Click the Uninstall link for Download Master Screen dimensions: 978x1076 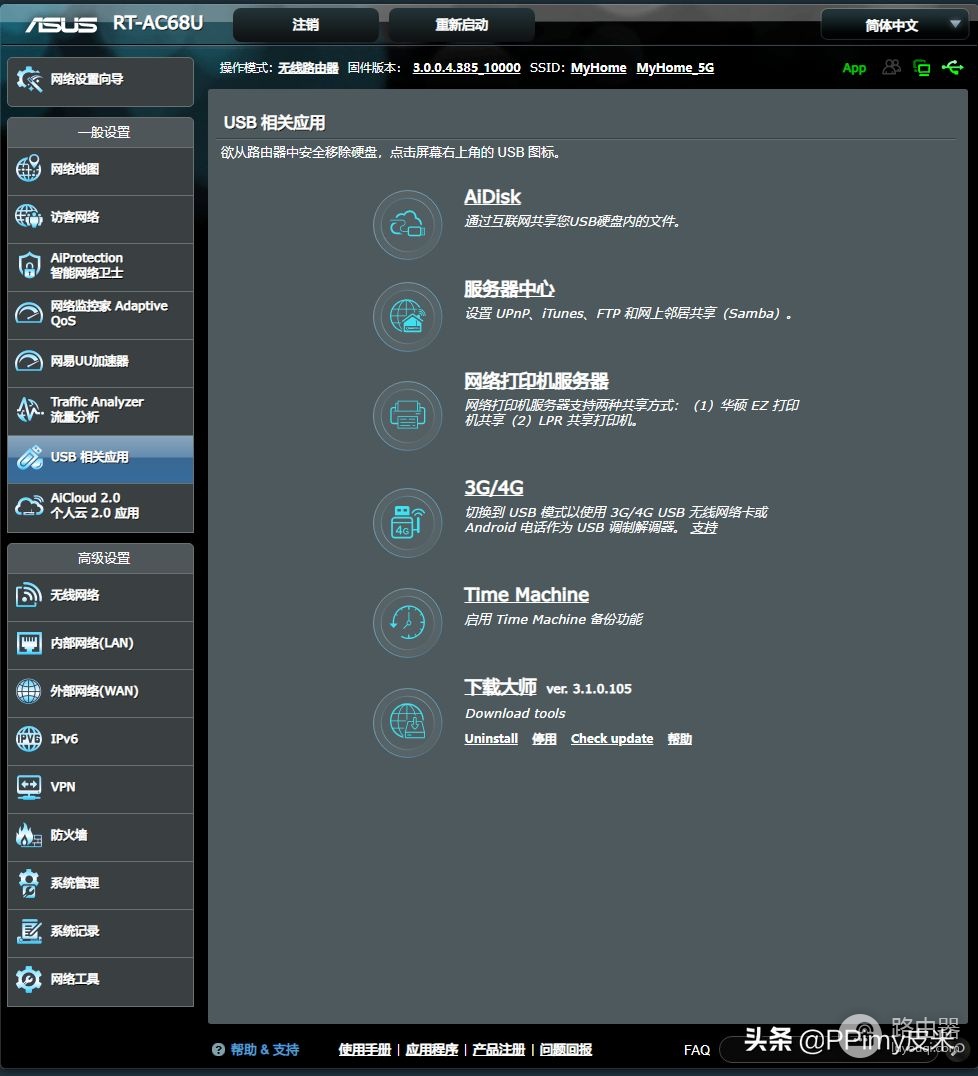tap(491, 738)
